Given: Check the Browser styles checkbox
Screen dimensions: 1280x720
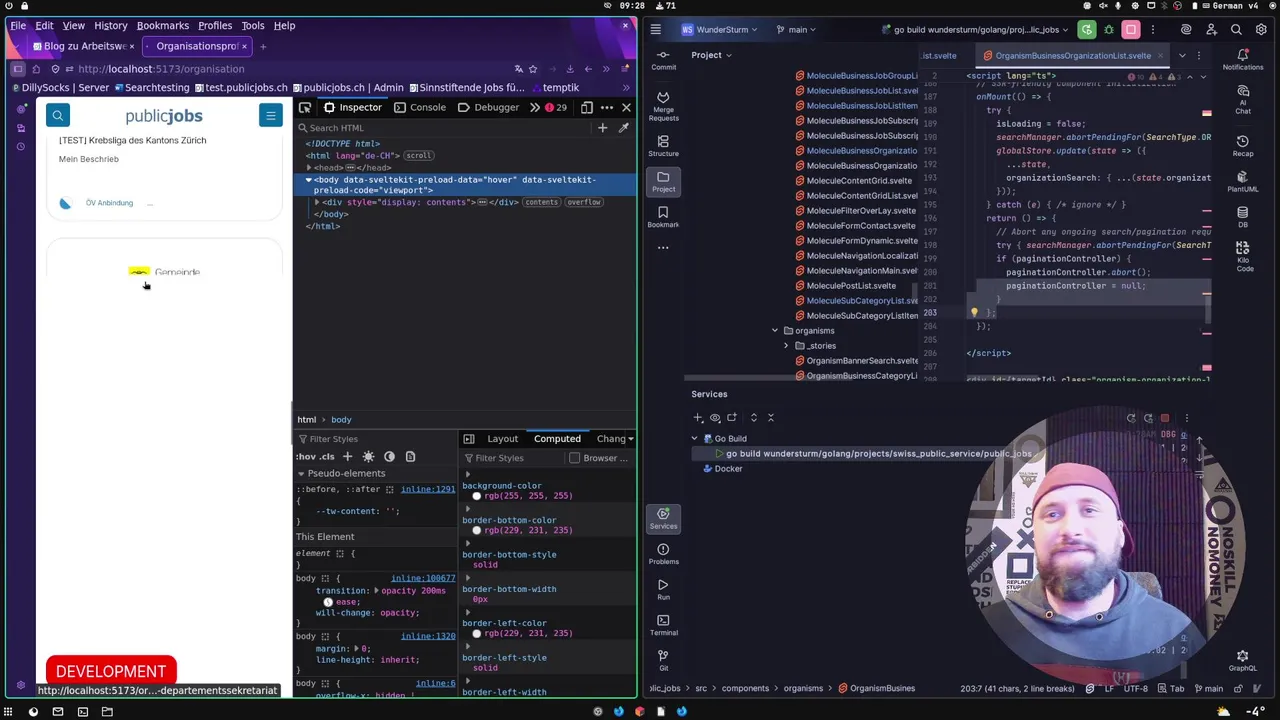Looking at the screenshot, I should (x=574, y=458).
